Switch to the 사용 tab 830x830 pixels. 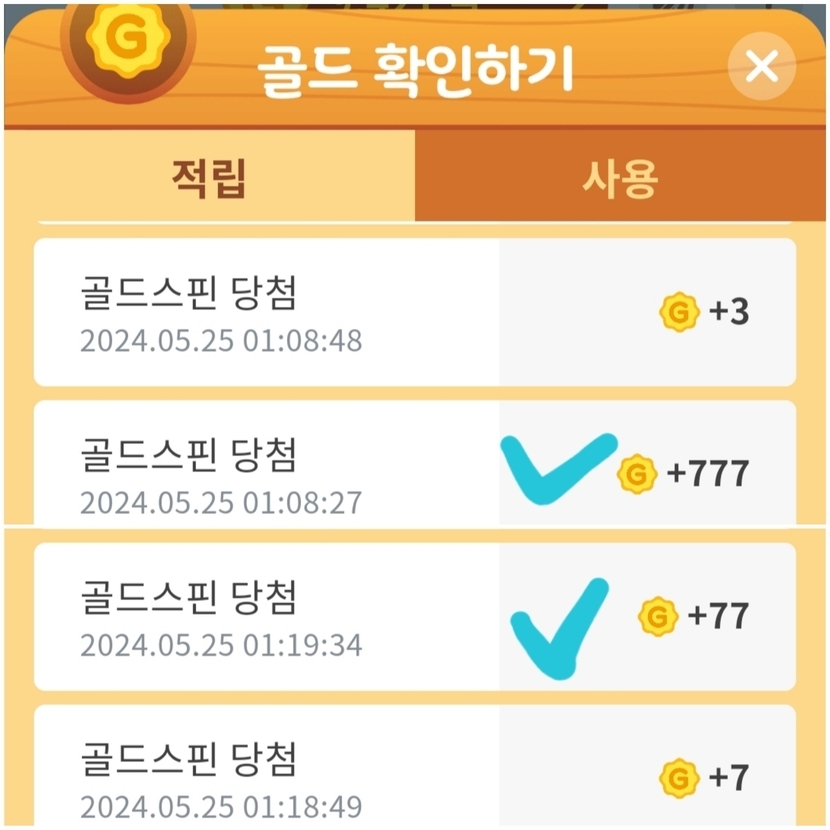(x=621, y=178)
